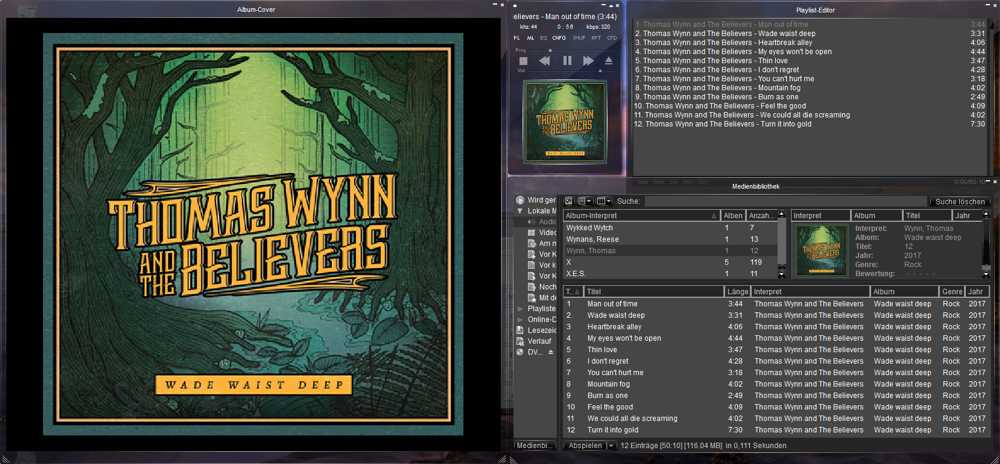Screen dimensions: 1000x464
Task: Select 'Heartbreak alley' in the library track list
Action: [x=615, y=326]
